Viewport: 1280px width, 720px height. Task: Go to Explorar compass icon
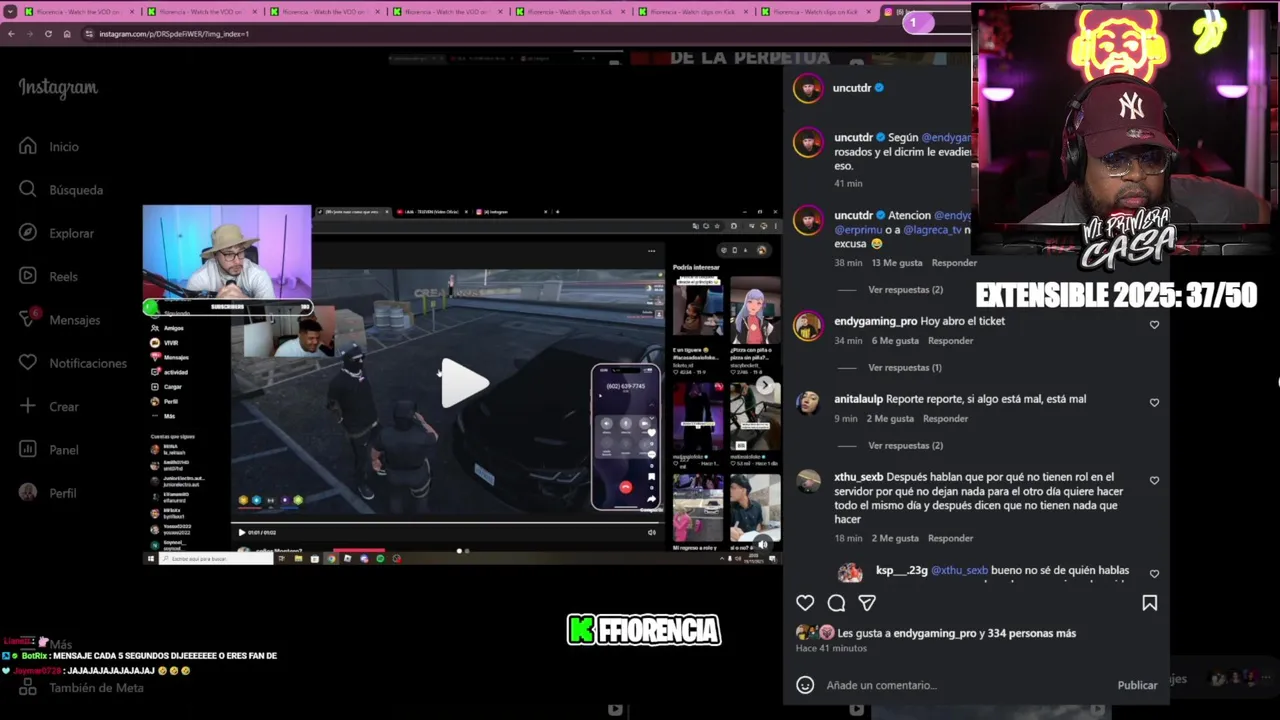pyautogui.click(x=28, y=233)
